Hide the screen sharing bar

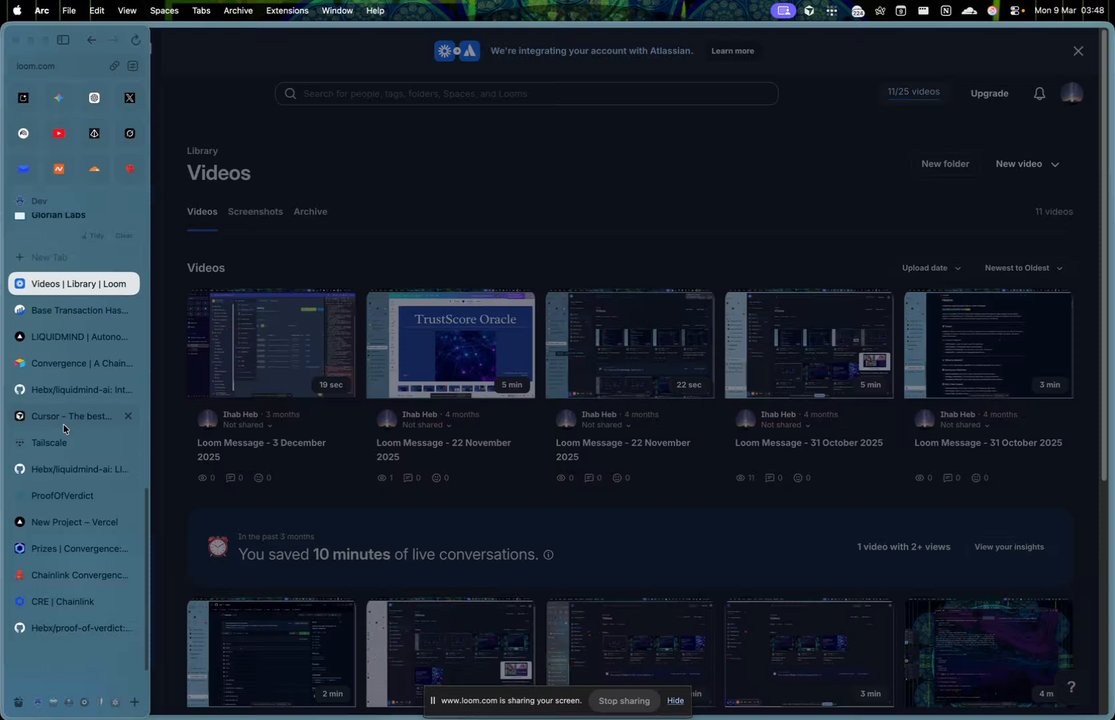click(x=675, y=701)
